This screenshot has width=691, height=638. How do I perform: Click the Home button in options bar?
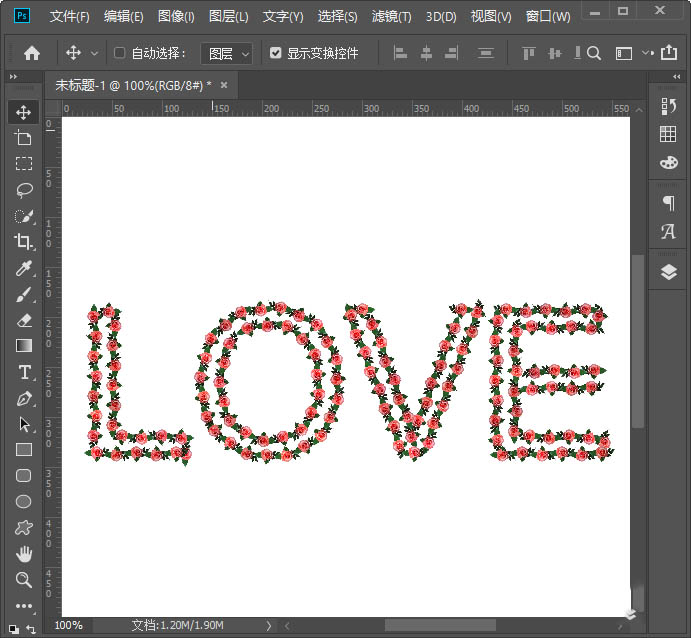tap(32, 53)
